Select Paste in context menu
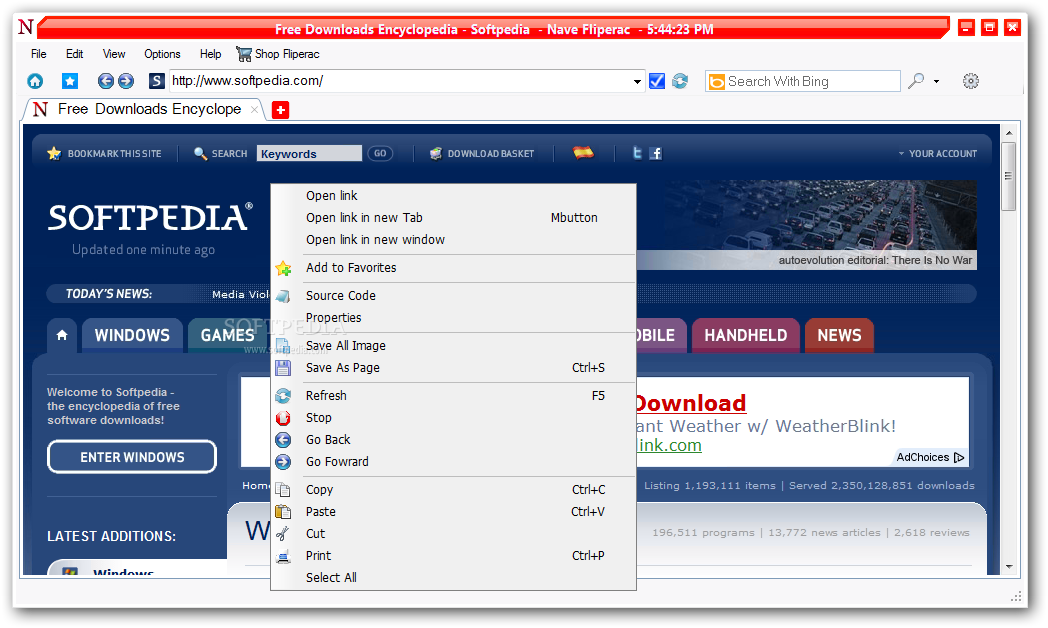 coord(453,512)
